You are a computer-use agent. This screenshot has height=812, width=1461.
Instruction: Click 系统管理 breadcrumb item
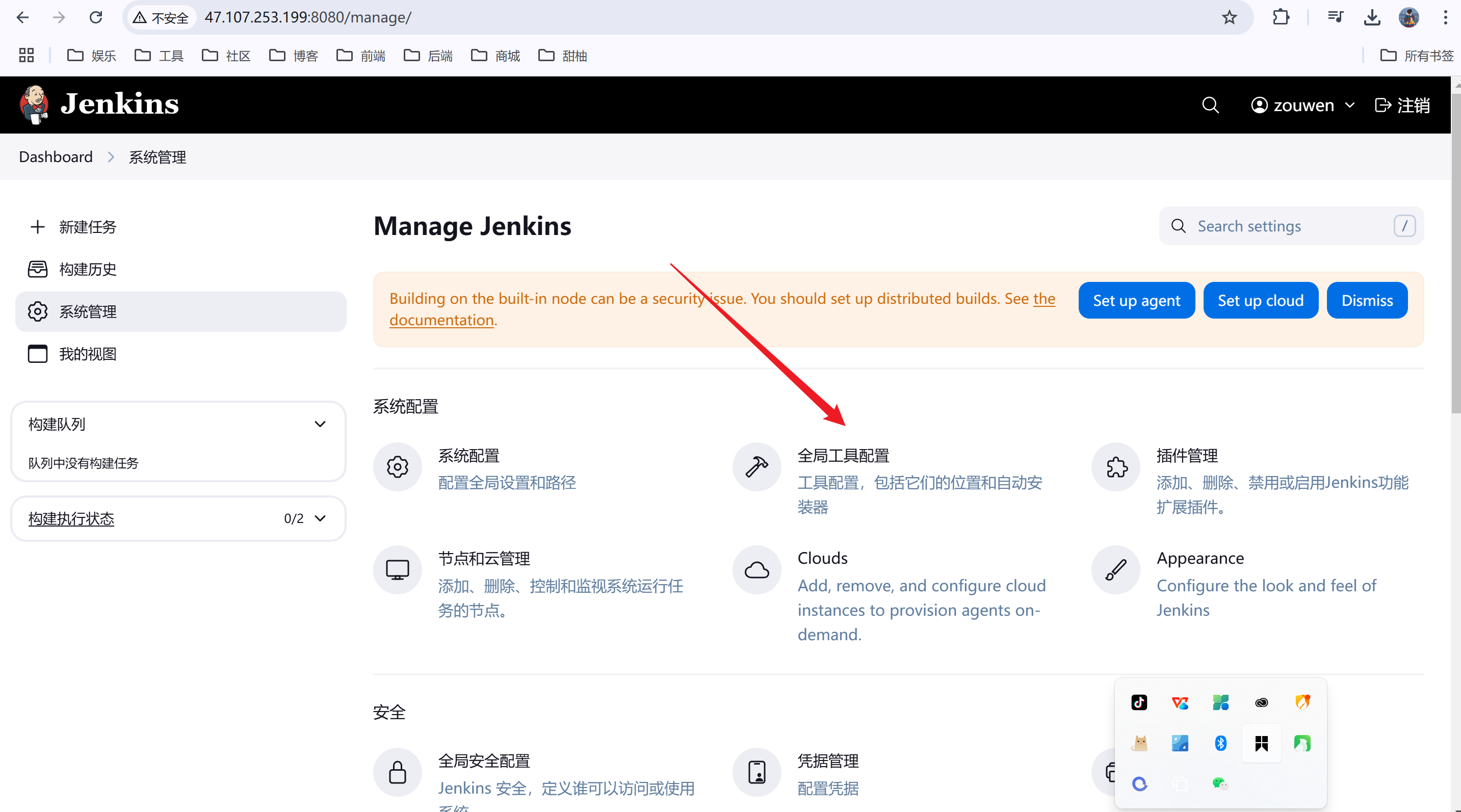(157, 156)
